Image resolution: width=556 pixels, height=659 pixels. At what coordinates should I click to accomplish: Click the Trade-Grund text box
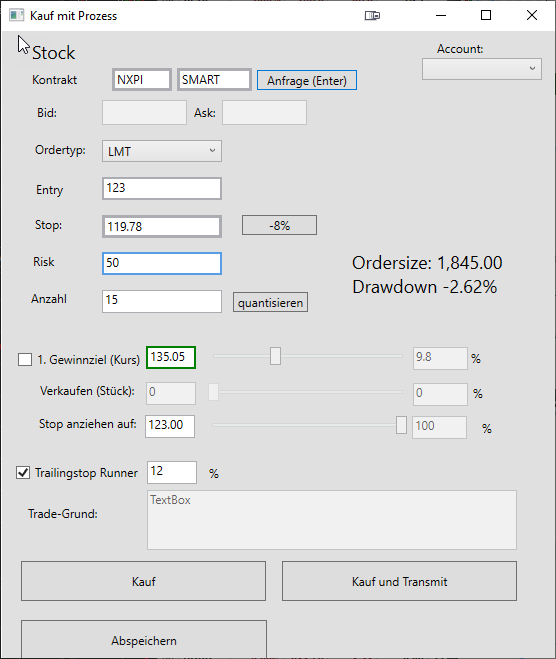point(332,520)
